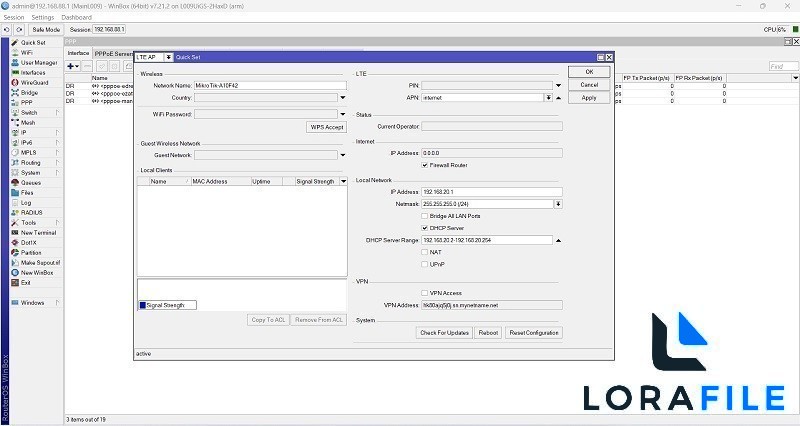The width and height of the screenshot is (800, 426).
Task: Toggle the Safe Mode button
Action: coord(46,30)
